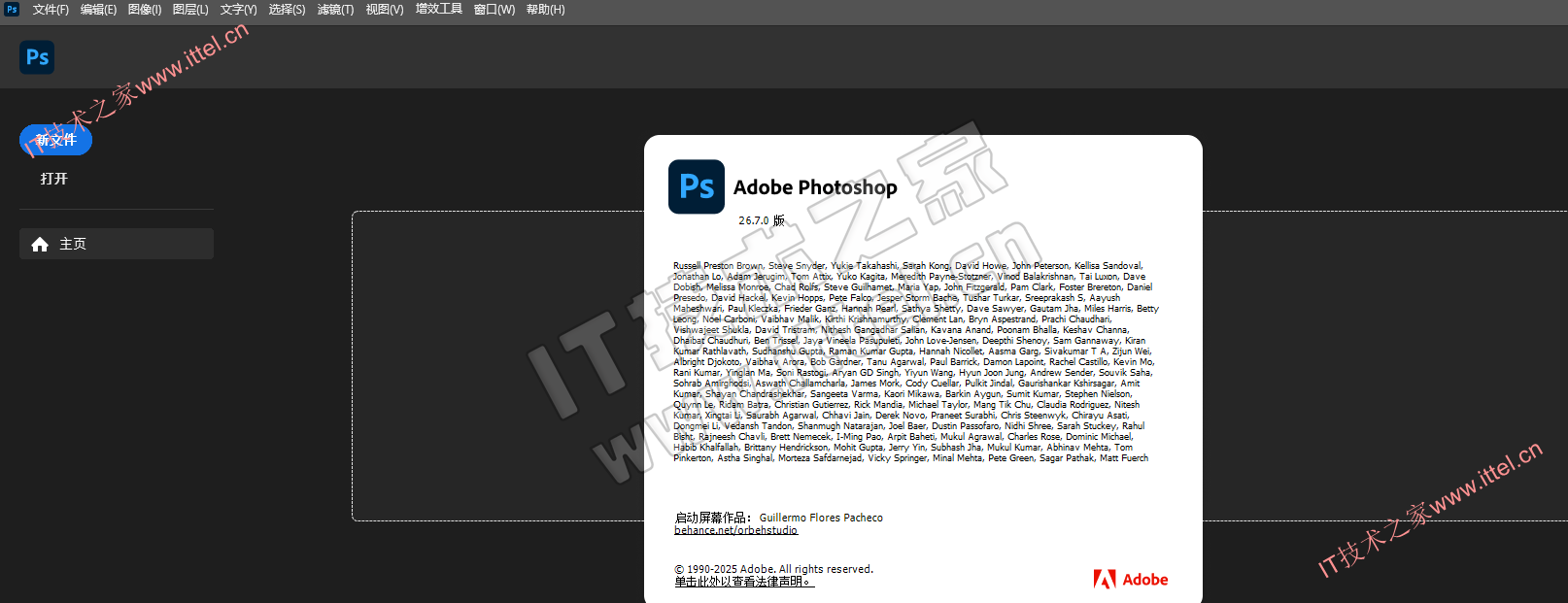Select the 主页 tab in sidebar
The height and width of the screenshot is (603, 1568).
[x=117, y=244]
